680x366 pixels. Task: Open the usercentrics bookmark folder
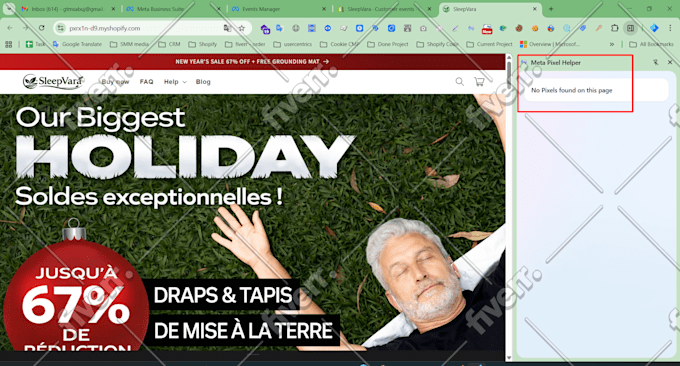(292, 44)
